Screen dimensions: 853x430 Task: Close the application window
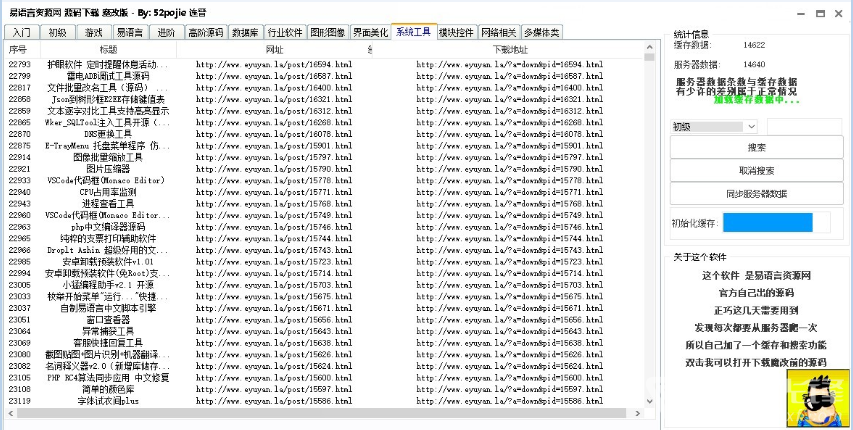[x=838, y=14]
